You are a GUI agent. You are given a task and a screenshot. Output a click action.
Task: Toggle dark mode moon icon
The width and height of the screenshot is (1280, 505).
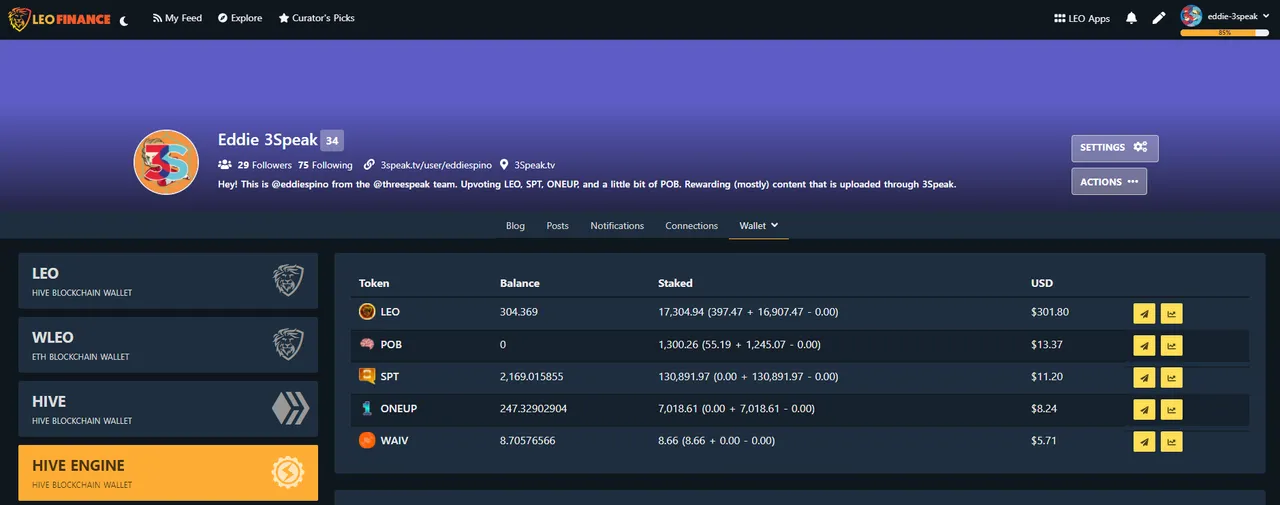[123, 19]
